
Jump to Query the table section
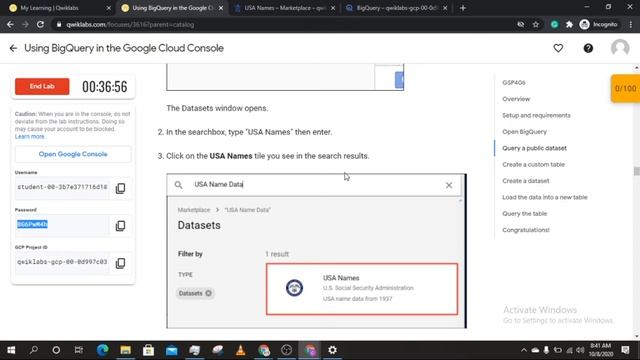click(524, 213)
